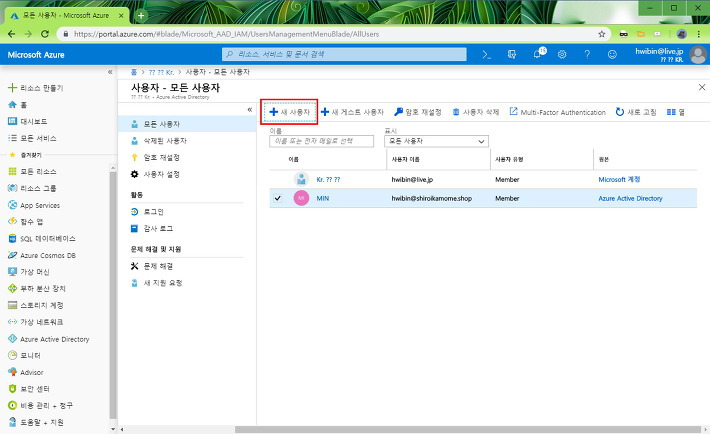Screen dimensions: 710x434
Task: Open 사용자 설정 menu item
Action: 187,174
